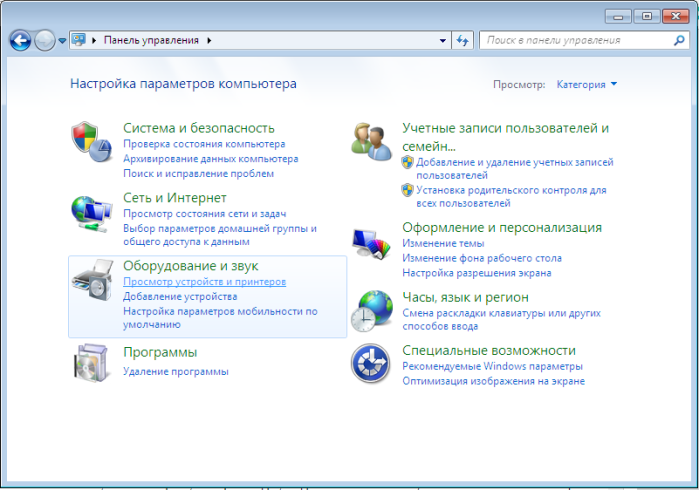Open the Programs disc box icon

tap(90, 362)
